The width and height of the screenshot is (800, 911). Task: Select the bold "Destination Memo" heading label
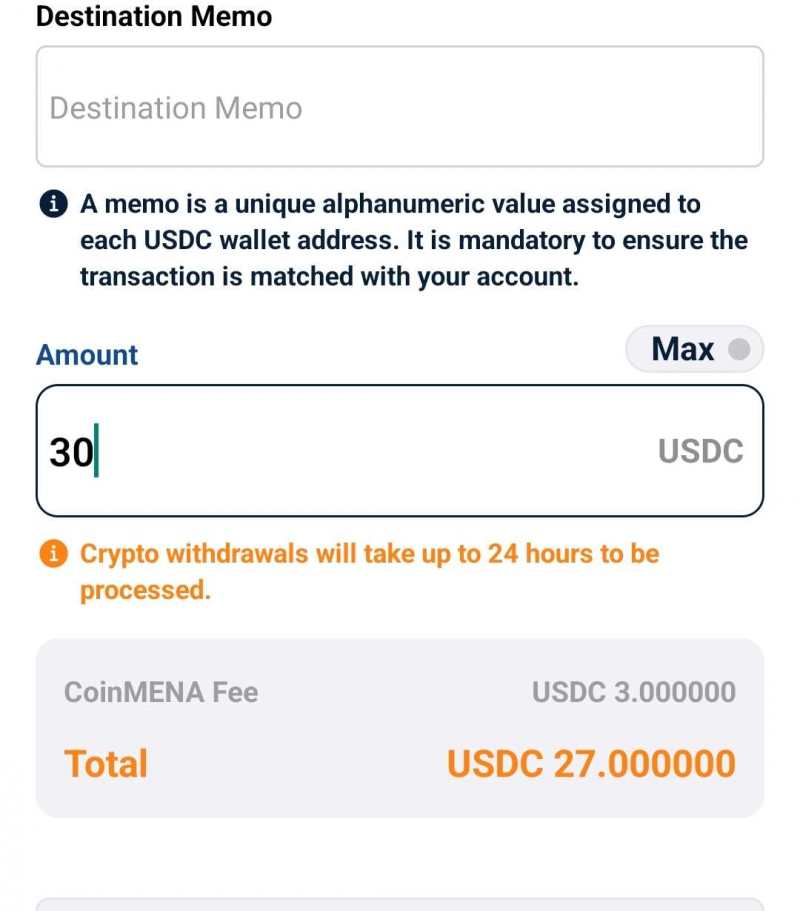pyautogui.click(x=153, y=17)
